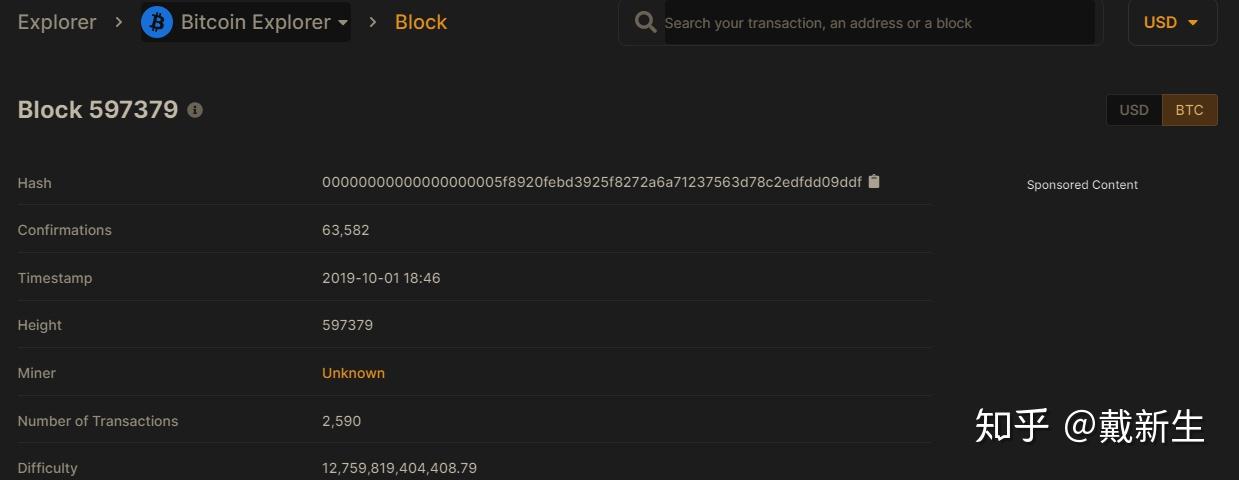The image size is (1239, 480).
Task: Expand the USD currency dropdown
Action: (x=1172, y=22)
